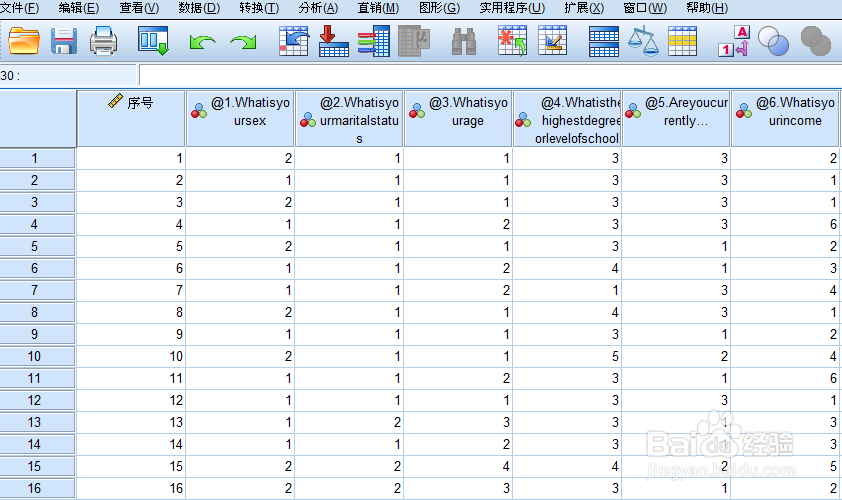This screenshot has width=842, height=500.
Task: Recall recently used dialogs icon
Action: pyautogui.click(x=153, y=41)
